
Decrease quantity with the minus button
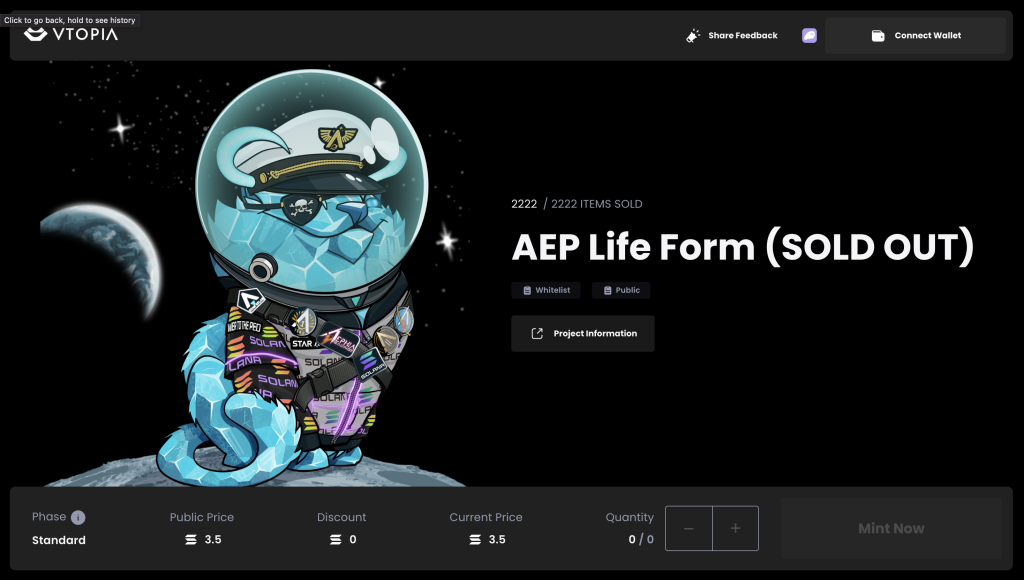688,528
